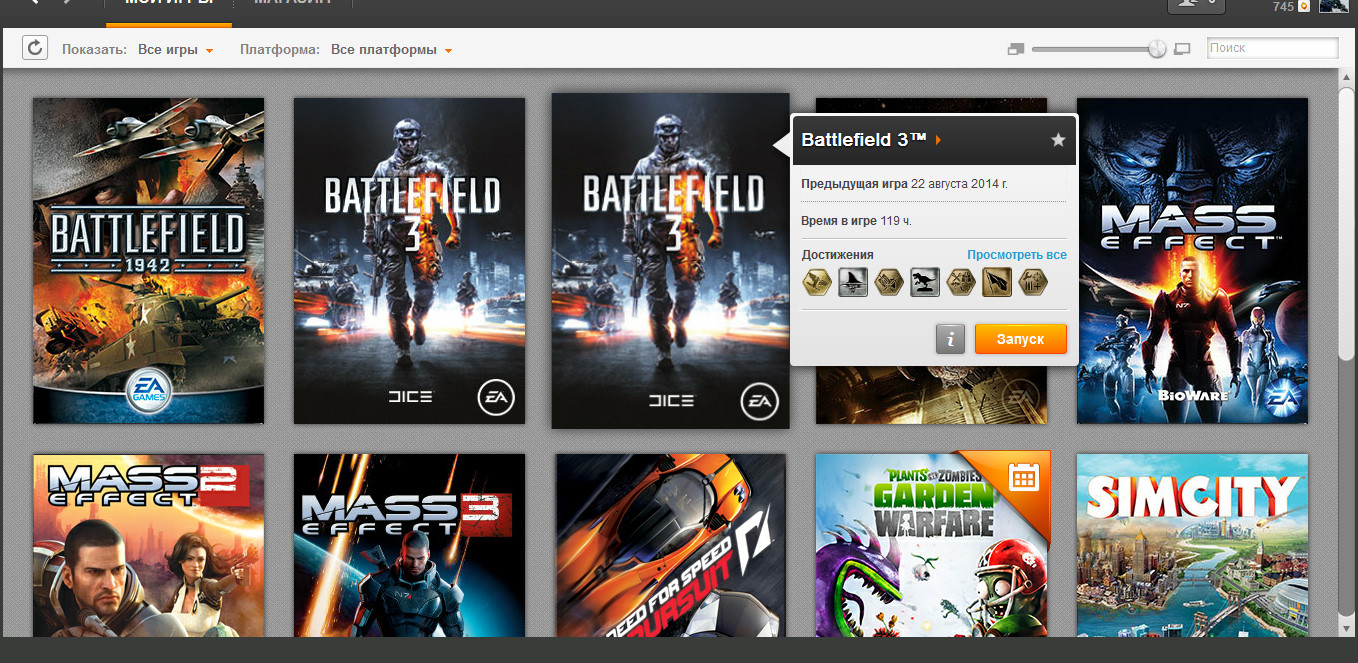Click the winged hexagon achievement badge
The image size is (1358, 663).
[817, 284]
